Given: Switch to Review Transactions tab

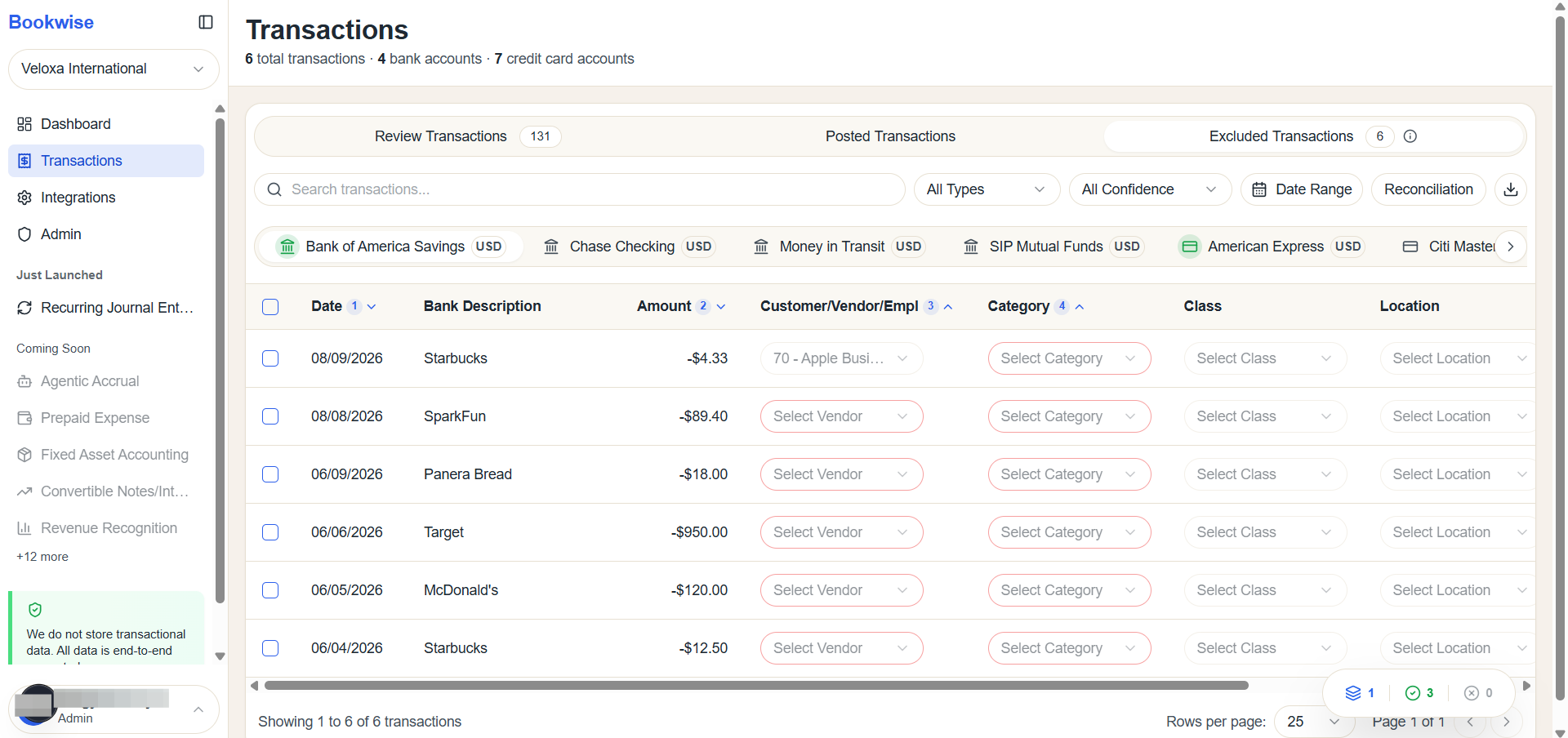Looking at the screenshot, I should point(467,136).
